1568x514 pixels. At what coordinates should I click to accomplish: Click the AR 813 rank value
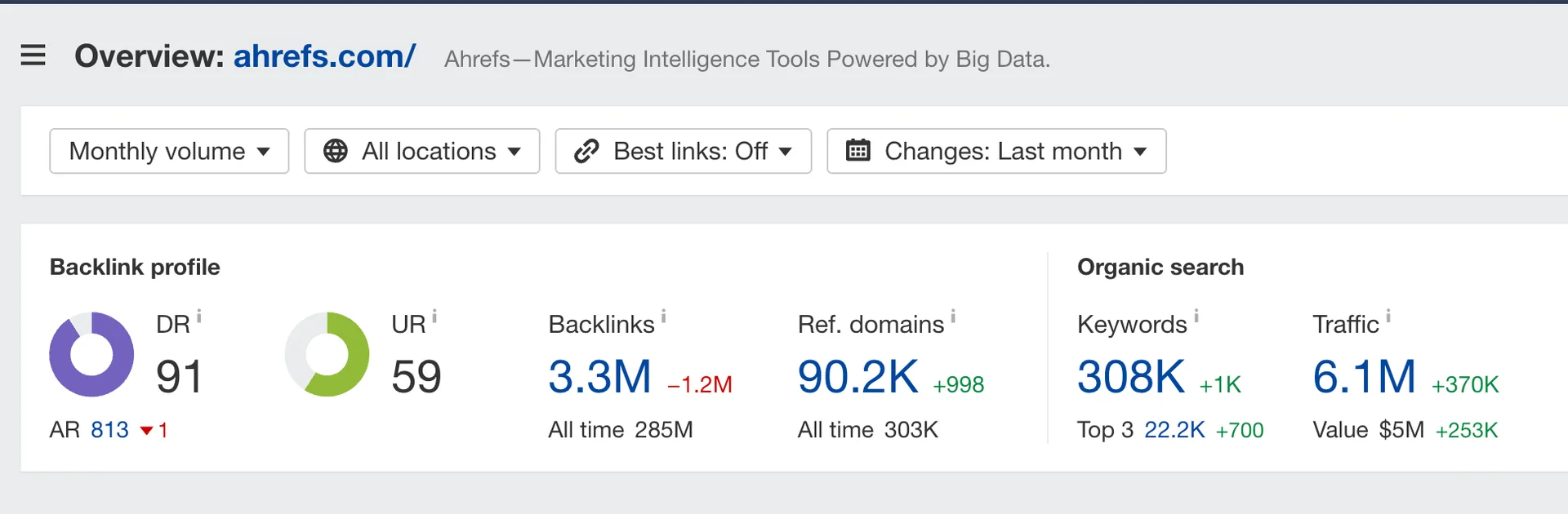[109, 430]
